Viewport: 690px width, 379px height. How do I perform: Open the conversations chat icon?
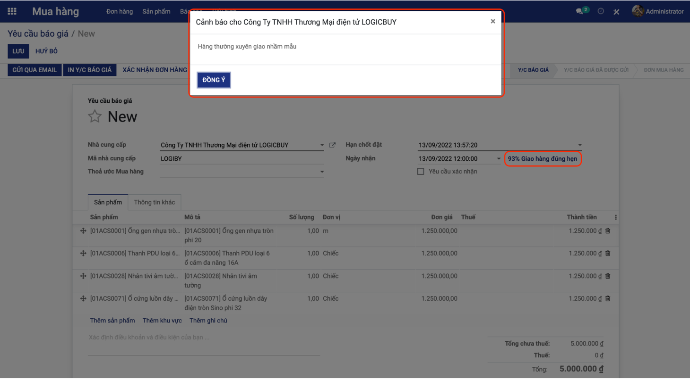[580, 11]
